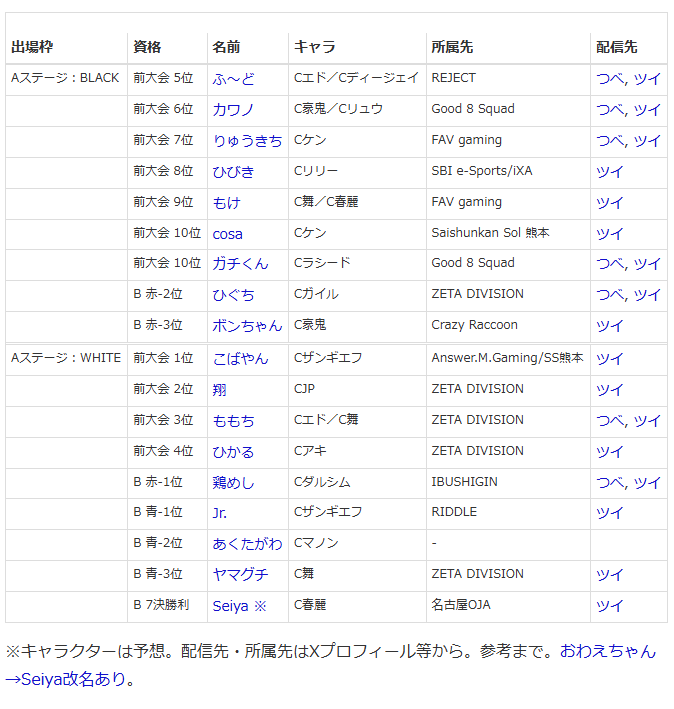Select the RIDDLE team cell
674x709 pixels.
pyautogui.click(x=508, y=512)
